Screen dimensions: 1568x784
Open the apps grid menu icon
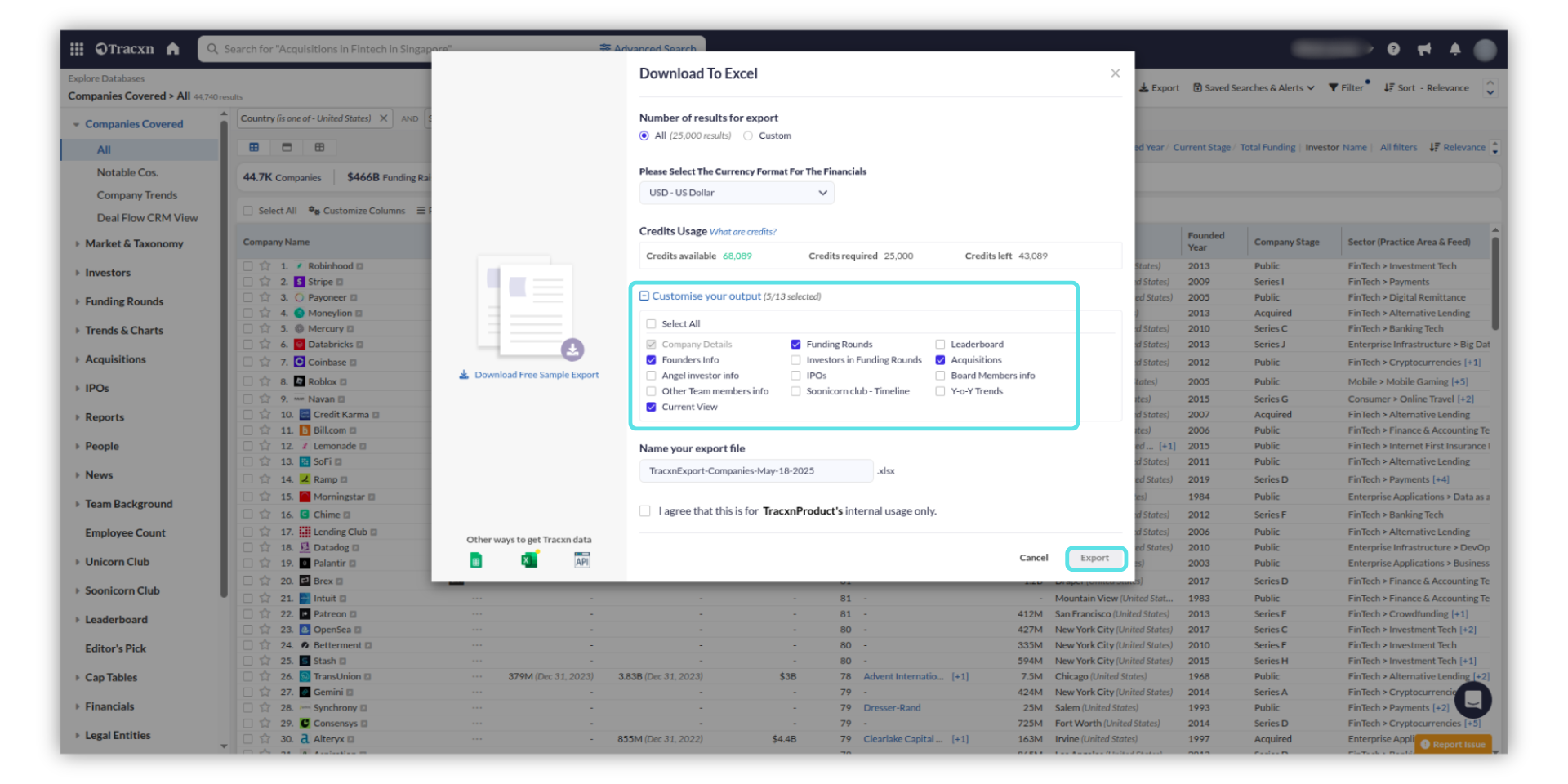pyautogui.click(x=77, y=49)
